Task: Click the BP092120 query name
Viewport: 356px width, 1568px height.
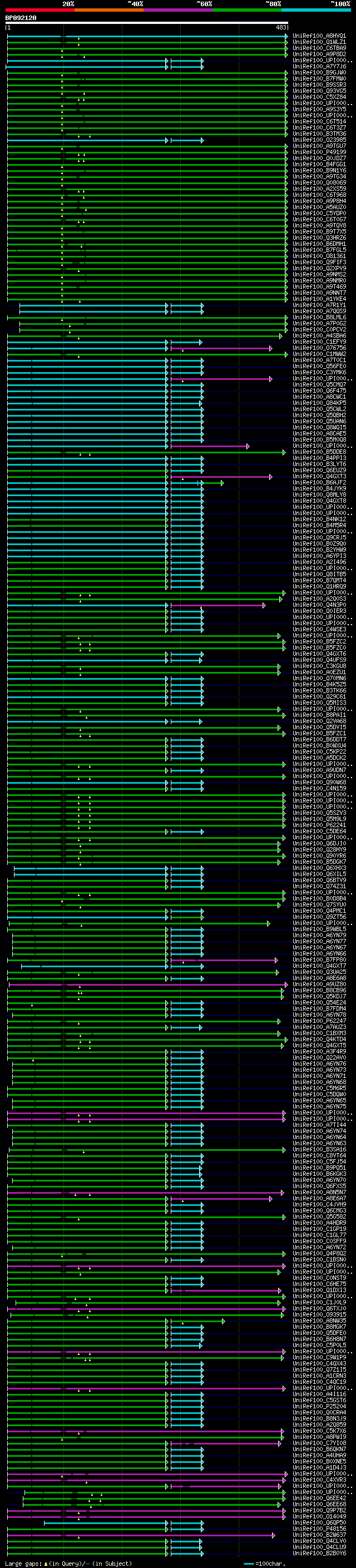Action: (x=21, y=18)
